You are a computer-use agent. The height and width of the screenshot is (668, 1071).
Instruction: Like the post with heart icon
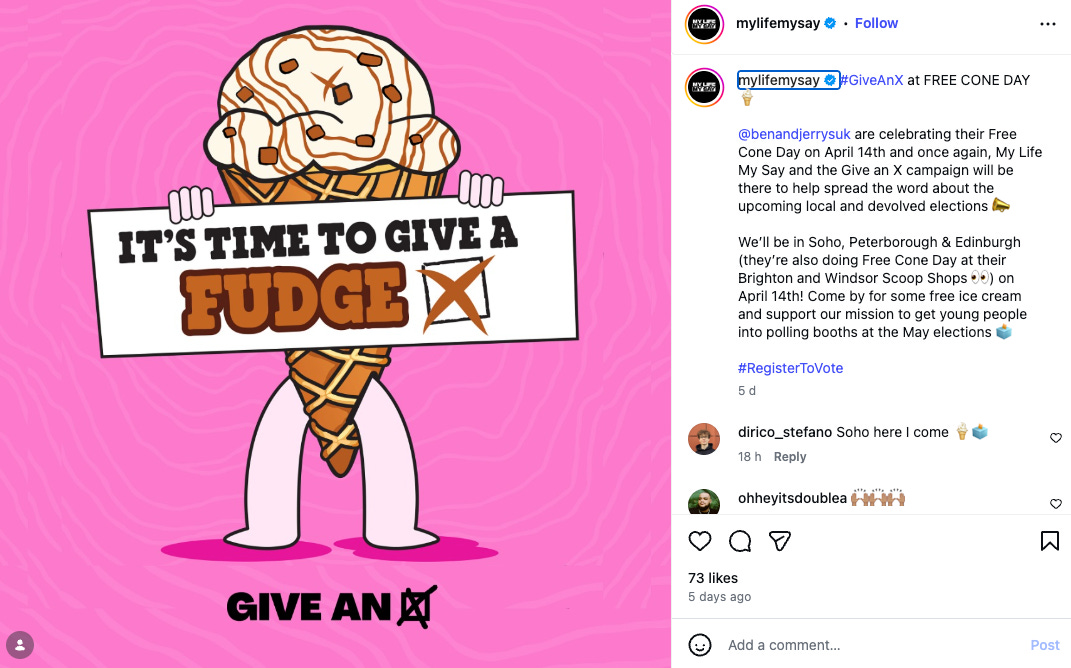pyautogui.click(x=699, y=541)
